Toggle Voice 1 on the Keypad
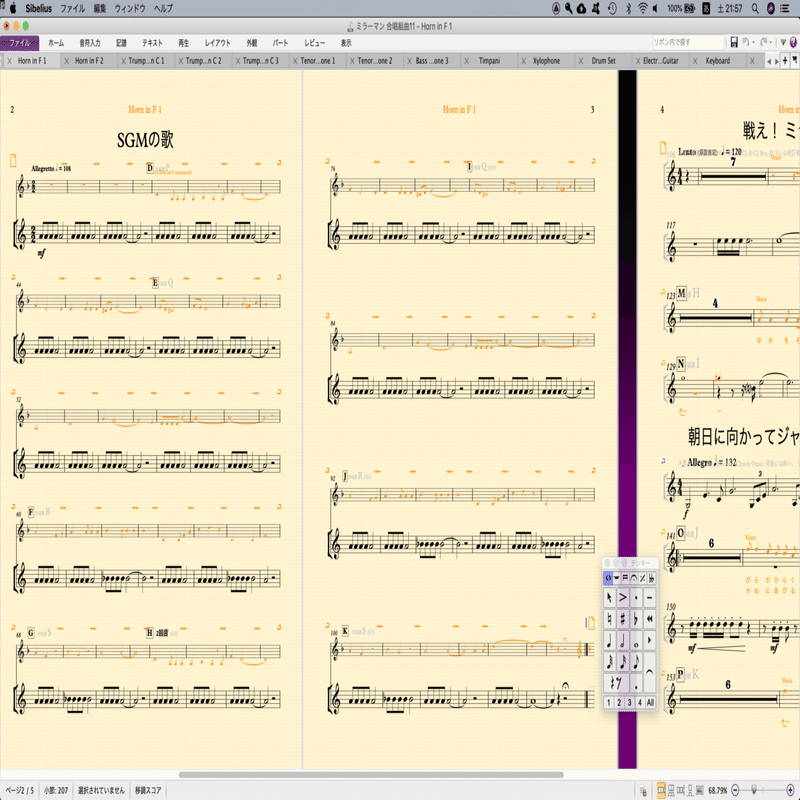This screenshot has width=800, height=800. click(607, 700)
